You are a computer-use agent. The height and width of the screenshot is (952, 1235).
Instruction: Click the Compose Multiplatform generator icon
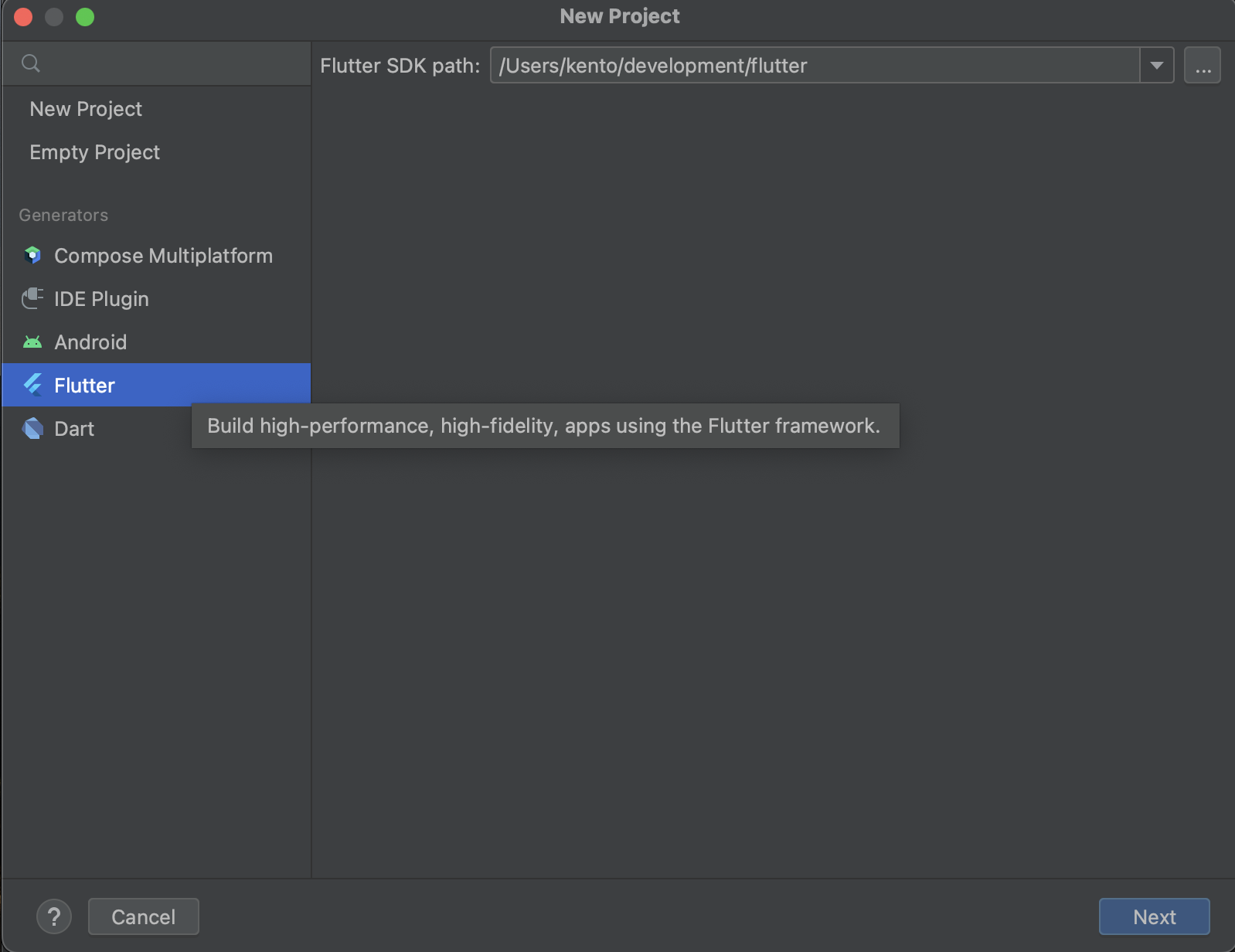pos(32,256)
